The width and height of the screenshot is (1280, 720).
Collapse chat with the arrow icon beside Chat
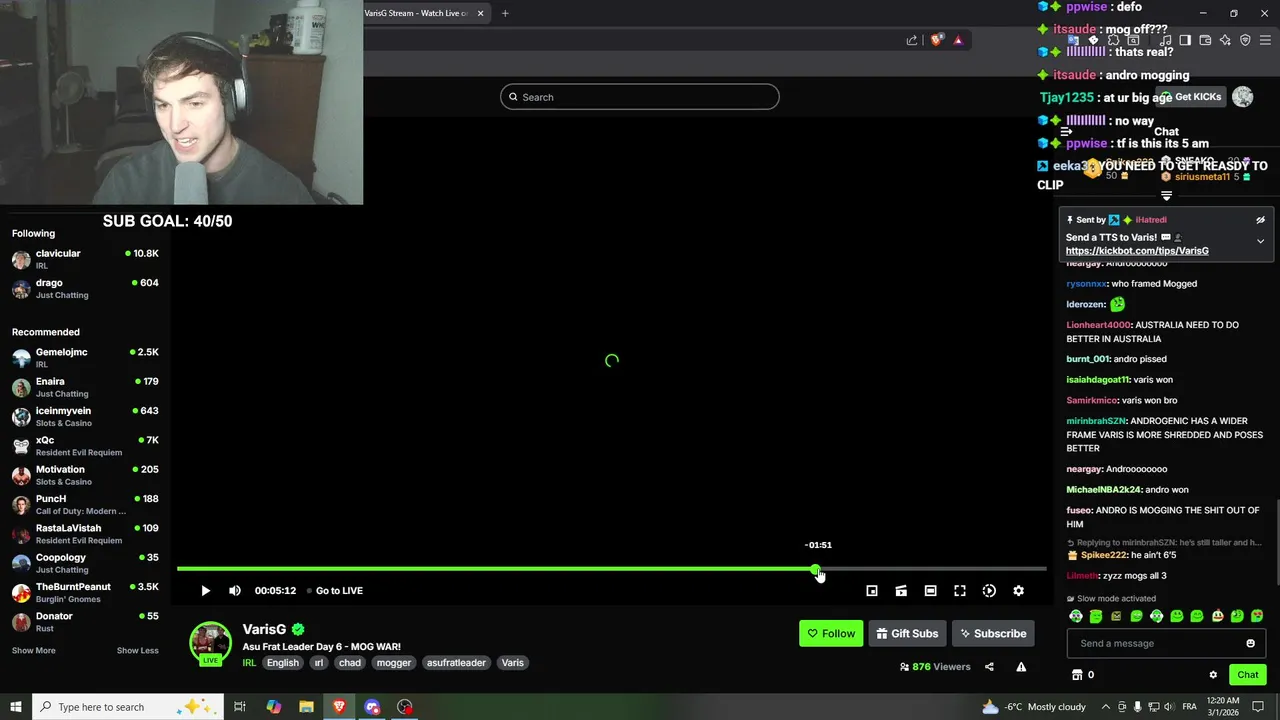point(1067,132)
